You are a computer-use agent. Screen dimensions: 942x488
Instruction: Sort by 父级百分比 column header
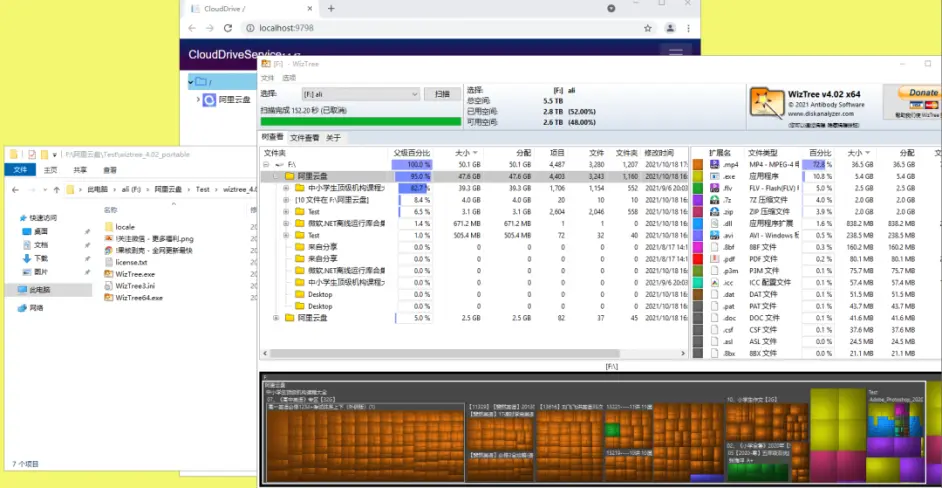tap(412, 153)
